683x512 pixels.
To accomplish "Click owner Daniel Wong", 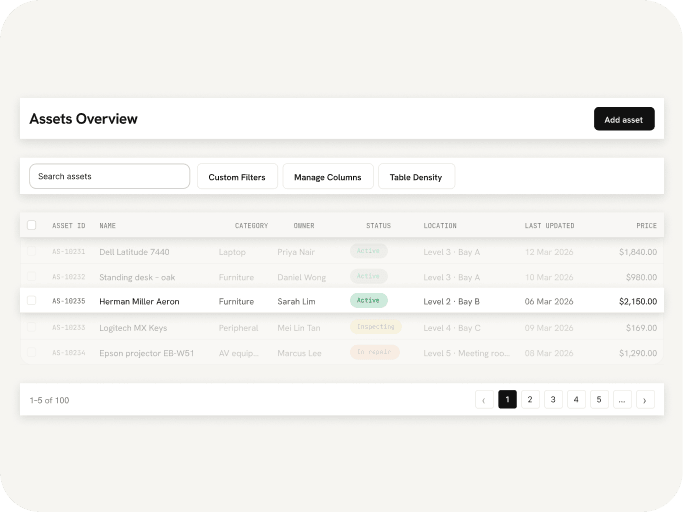I will pyautogui.click(x=301, y=277).
